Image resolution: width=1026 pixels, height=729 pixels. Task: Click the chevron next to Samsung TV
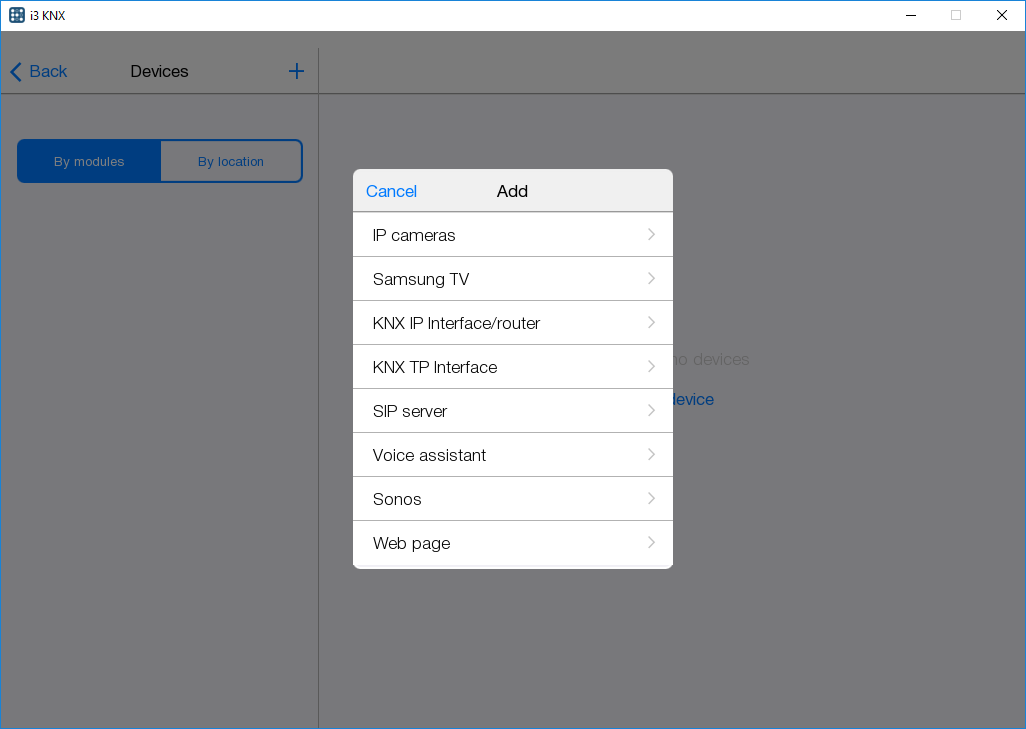point(651,279)
